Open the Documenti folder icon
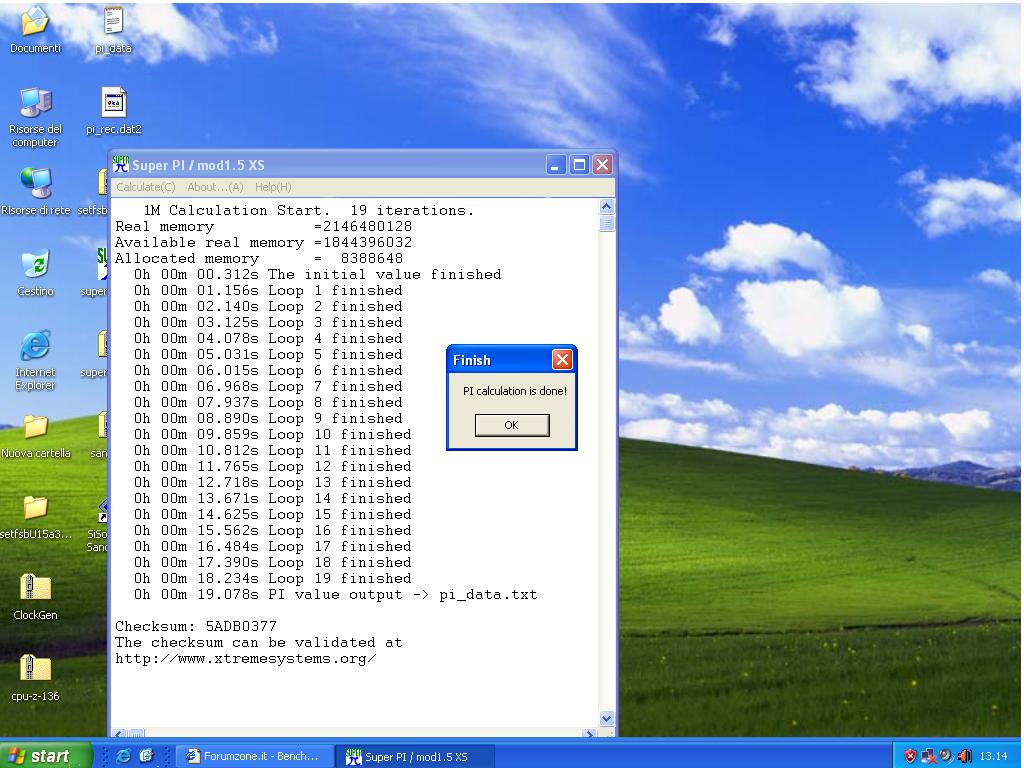 (35, 22)
